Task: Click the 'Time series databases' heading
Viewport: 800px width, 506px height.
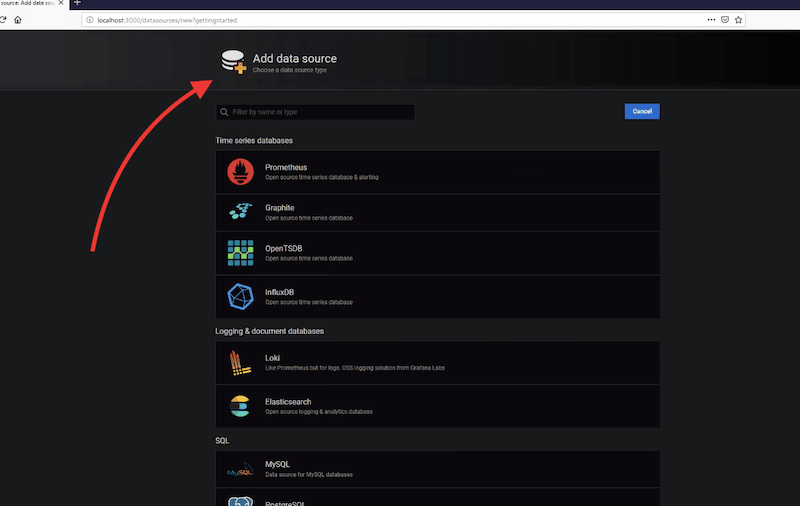Action: 254,140
